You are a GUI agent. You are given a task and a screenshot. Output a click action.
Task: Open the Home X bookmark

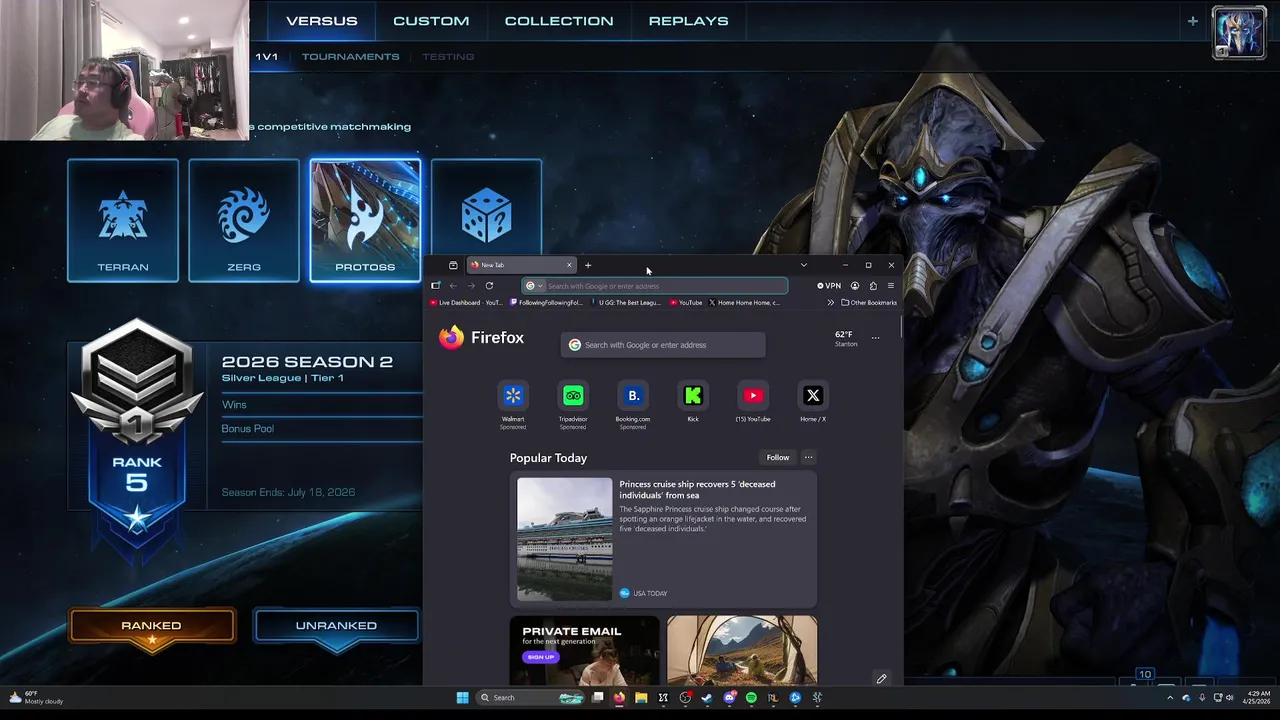point(745,303)
